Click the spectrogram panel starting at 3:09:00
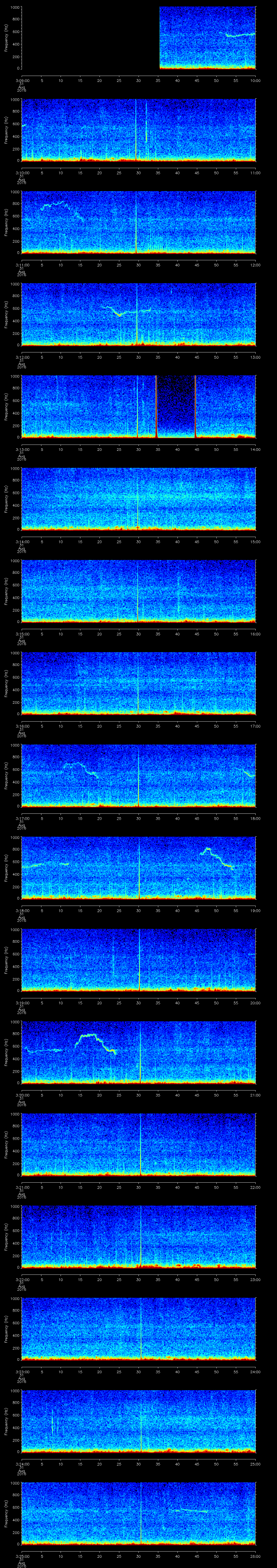 139,38
